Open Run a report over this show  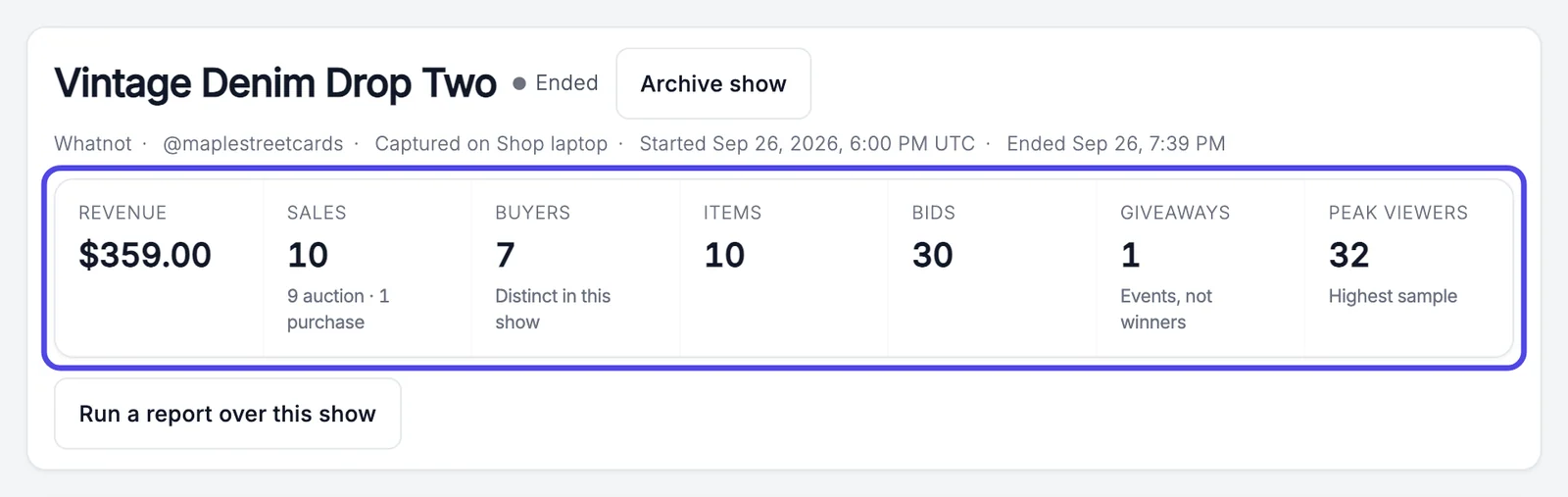click(227, 414)
